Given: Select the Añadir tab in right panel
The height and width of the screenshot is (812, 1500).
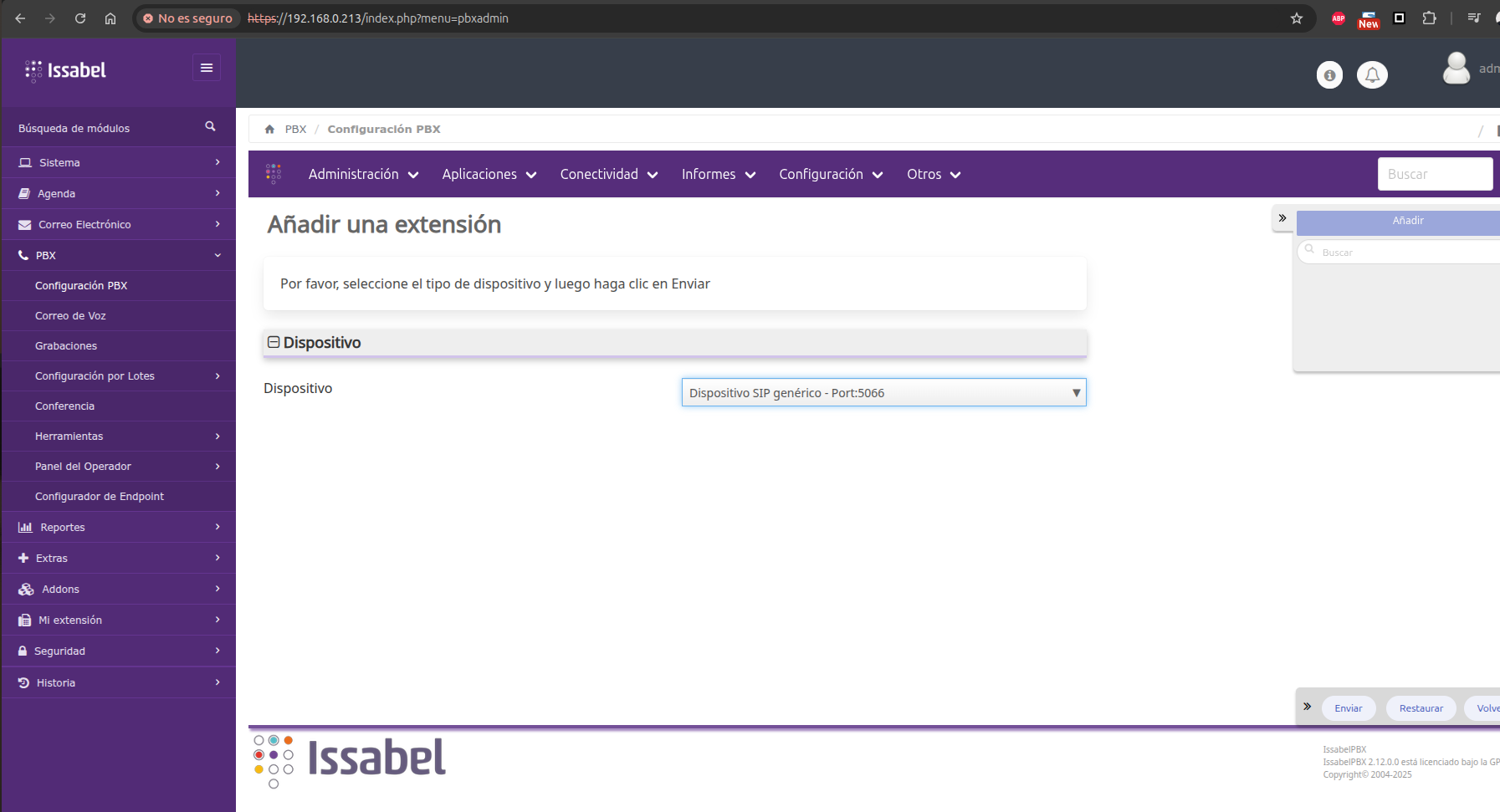Looking at the screenshot, I should click(x=1408, y=221).
